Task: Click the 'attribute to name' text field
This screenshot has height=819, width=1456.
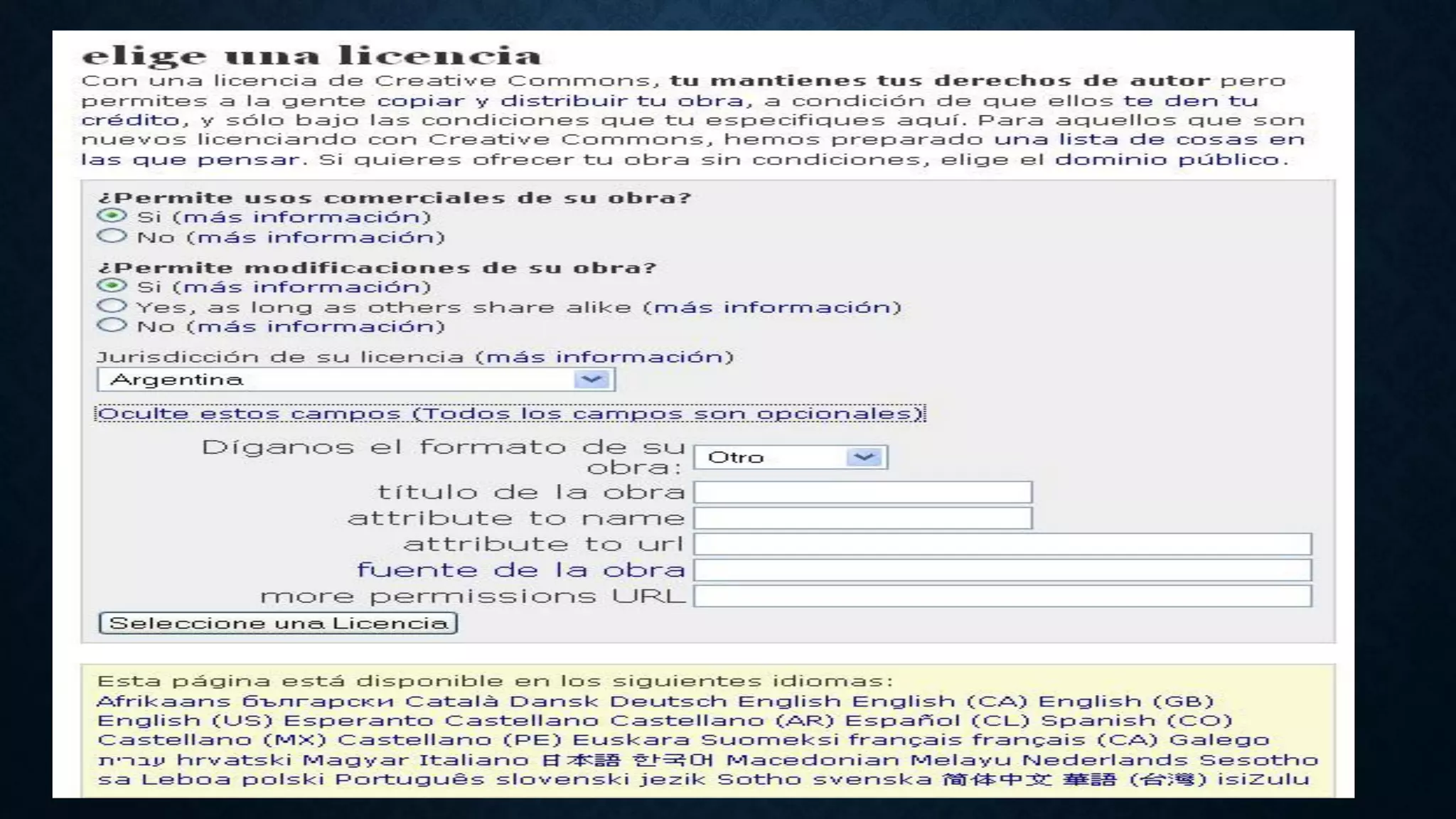Action: [x=862, y=518]
